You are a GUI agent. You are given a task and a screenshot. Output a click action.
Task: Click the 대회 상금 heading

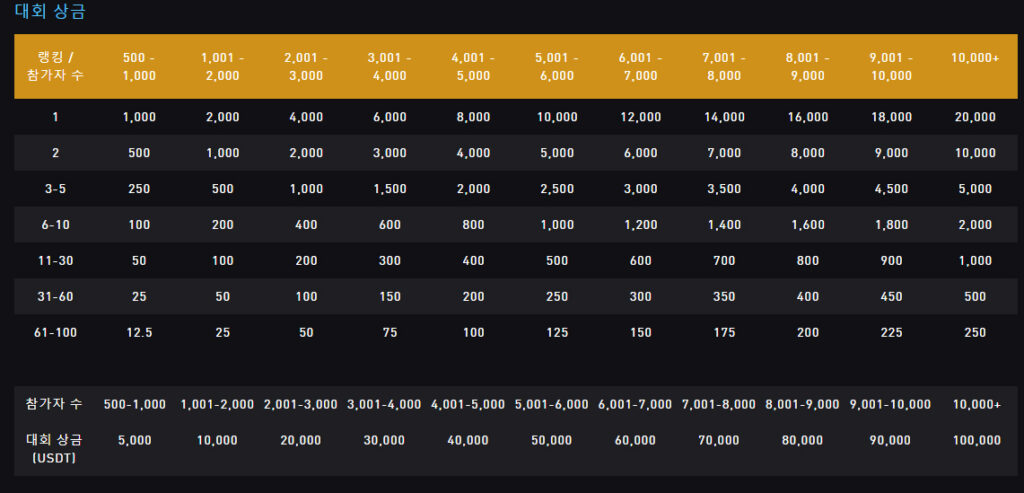(50, 12)
